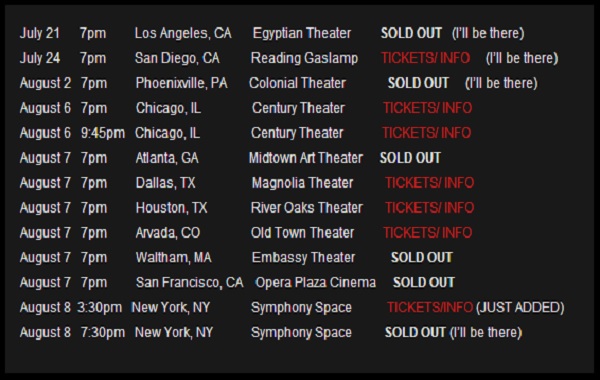Open TICKETS/INFO link for Dallas, TX
The height and width of the screenshot is (380, 600).
tap(429, 183)
